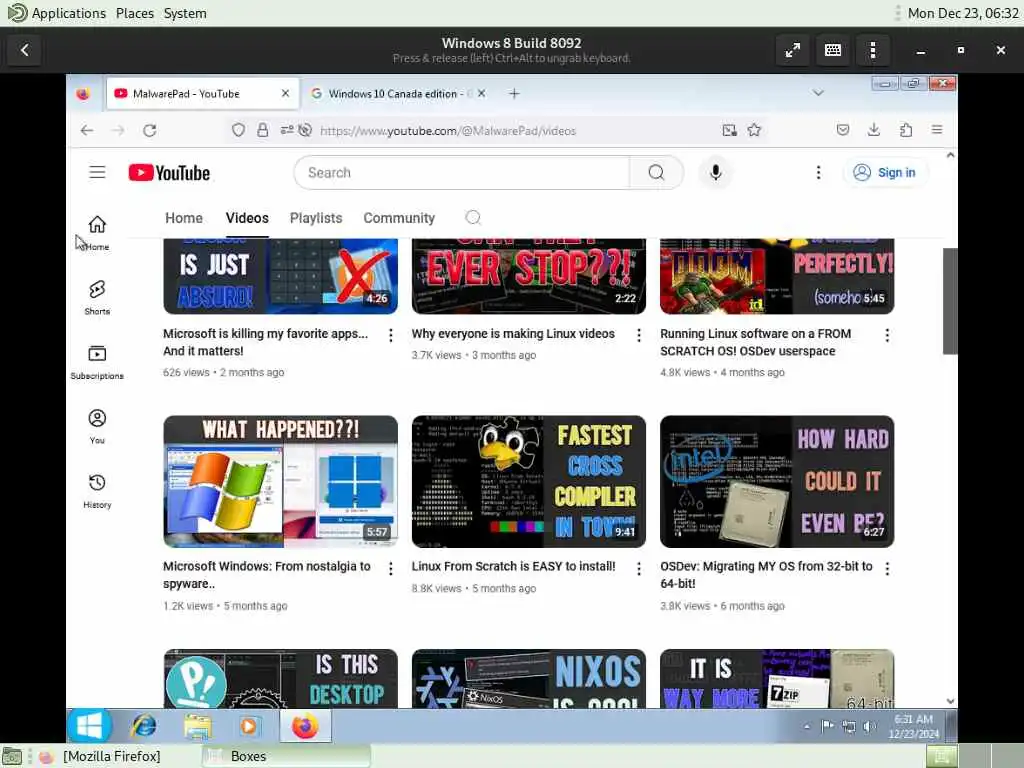
Task: Open Subscriptions in the sidebar
Action: 97,362
